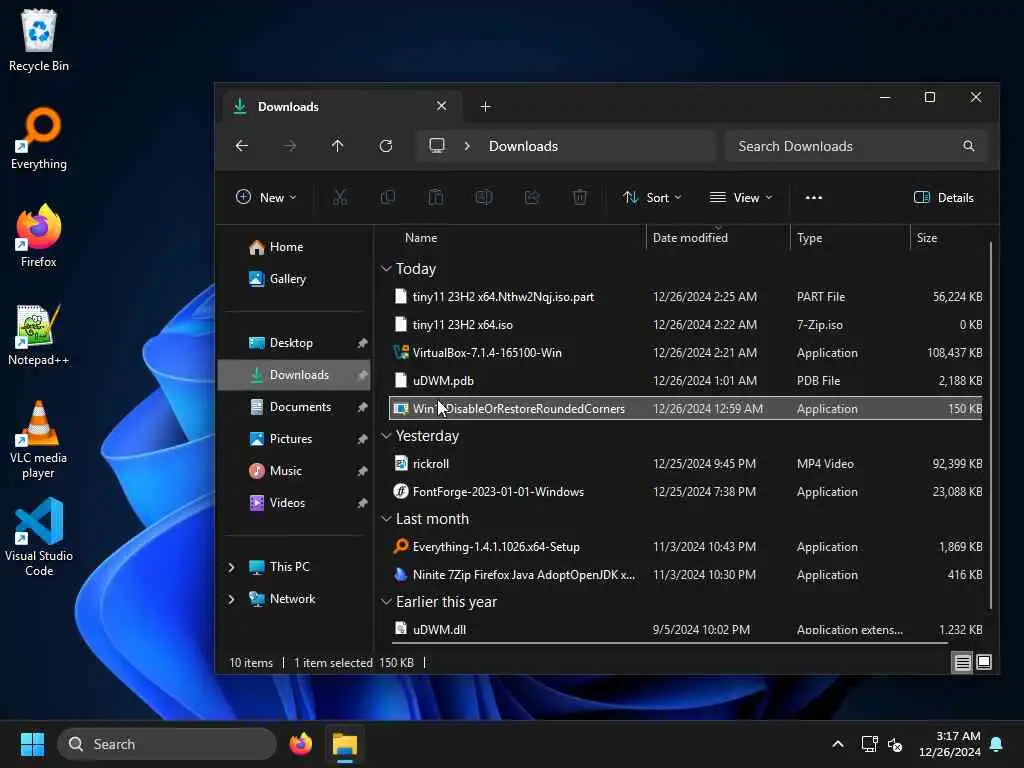Add a new Explorer tab
This screenshot has height=768, width=1024.
point(485,106)
